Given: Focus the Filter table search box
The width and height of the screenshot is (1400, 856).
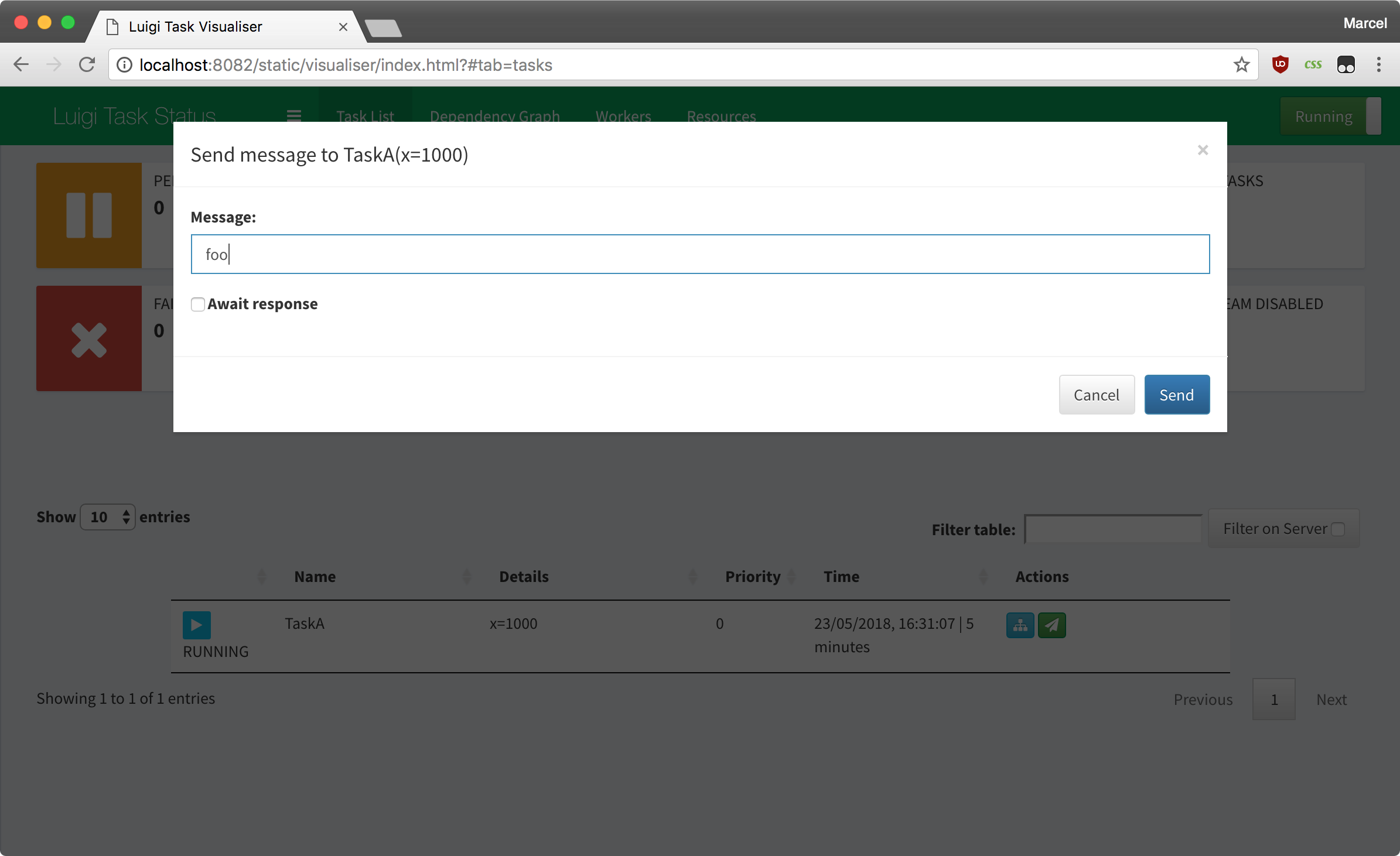Looking at the screenshot, I should point(1113,529).
